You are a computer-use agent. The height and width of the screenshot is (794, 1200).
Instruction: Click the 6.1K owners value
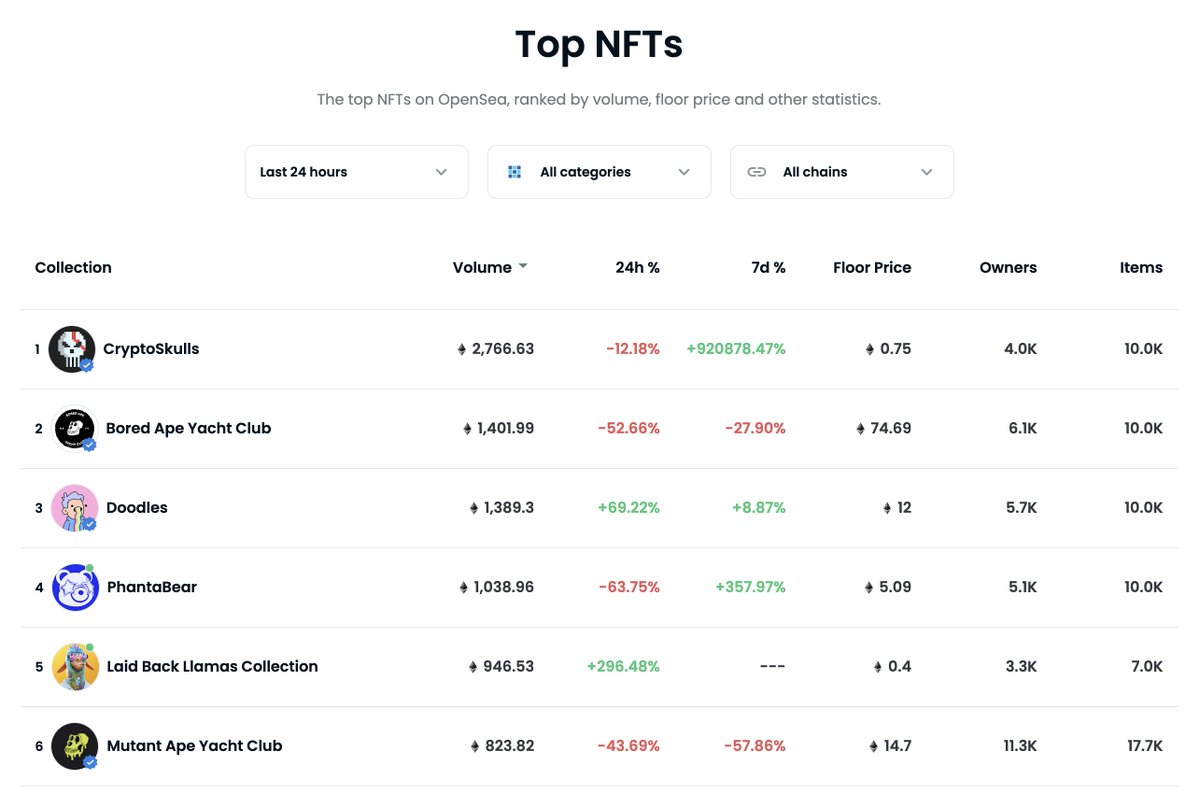[x=1022, y=428]
